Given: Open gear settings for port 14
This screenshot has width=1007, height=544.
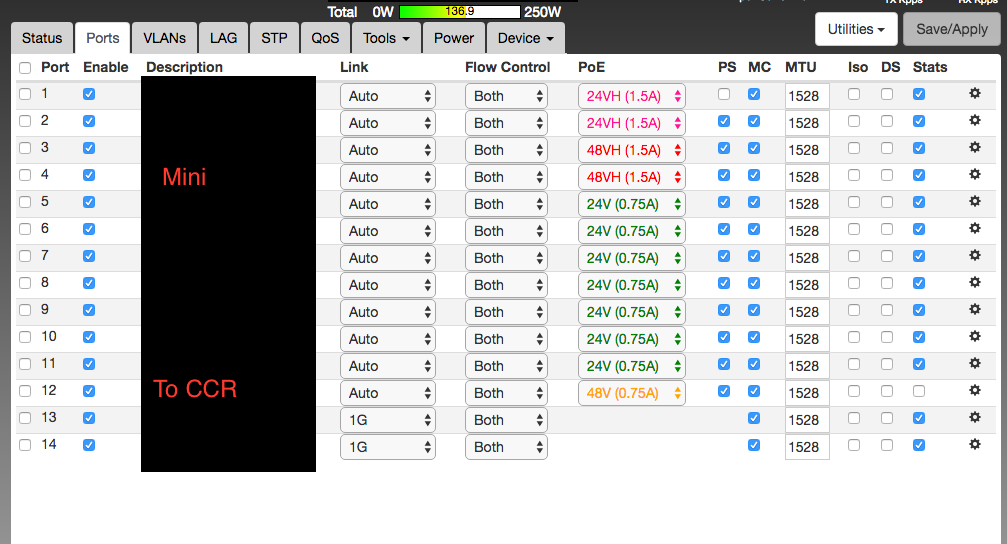Looking at the screenshot, I should coord(975,445).
